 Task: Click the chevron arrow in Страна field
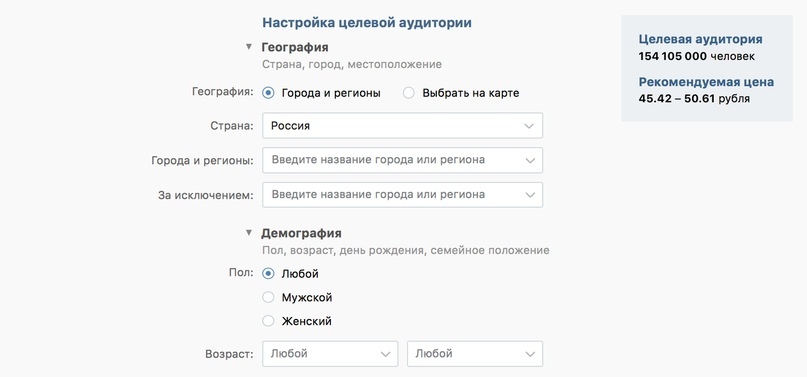[x=529, y=126]
